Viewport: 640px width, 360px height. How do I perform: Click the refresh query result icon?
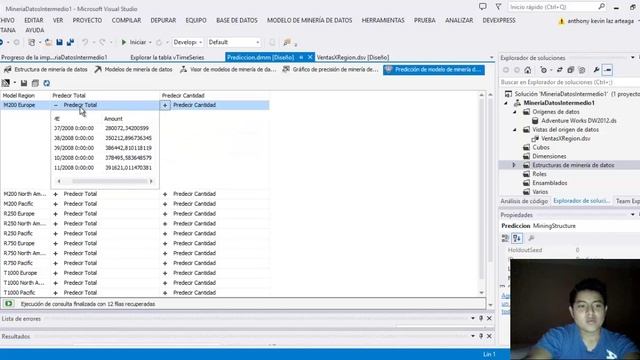[x=47, y=83]
